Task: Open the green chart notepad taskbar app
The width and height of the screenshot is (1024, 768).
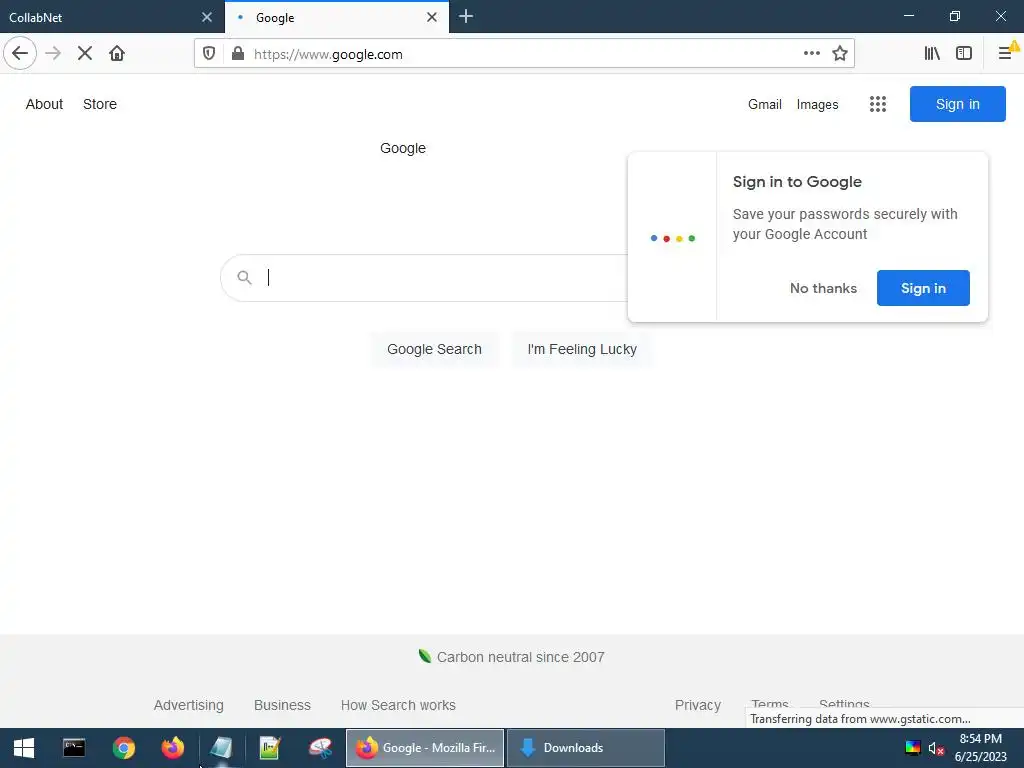Action: [270, 748]
